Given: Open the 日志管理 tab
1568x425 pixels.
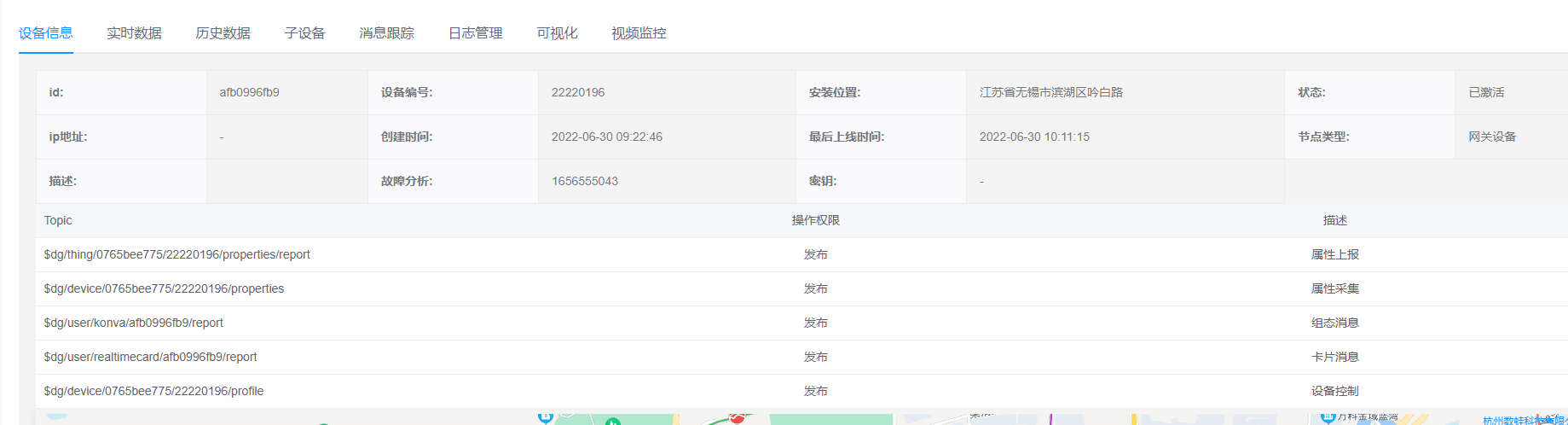Looking at the screenshot, I should point(476,33).
